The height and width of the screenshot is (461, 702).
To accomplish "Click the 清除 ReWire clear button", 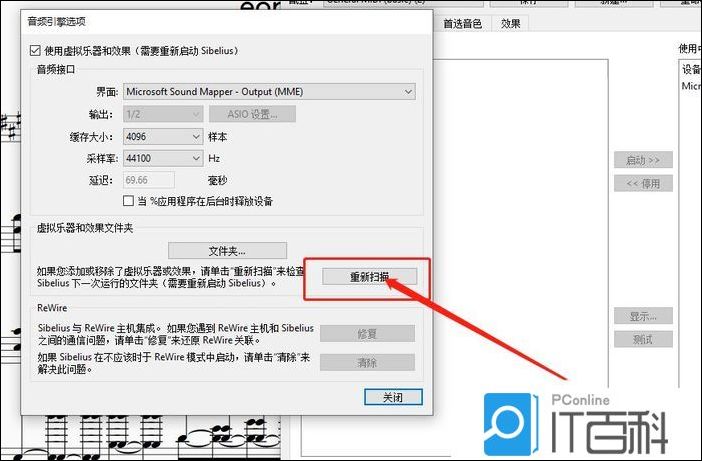I will (367, 363).
